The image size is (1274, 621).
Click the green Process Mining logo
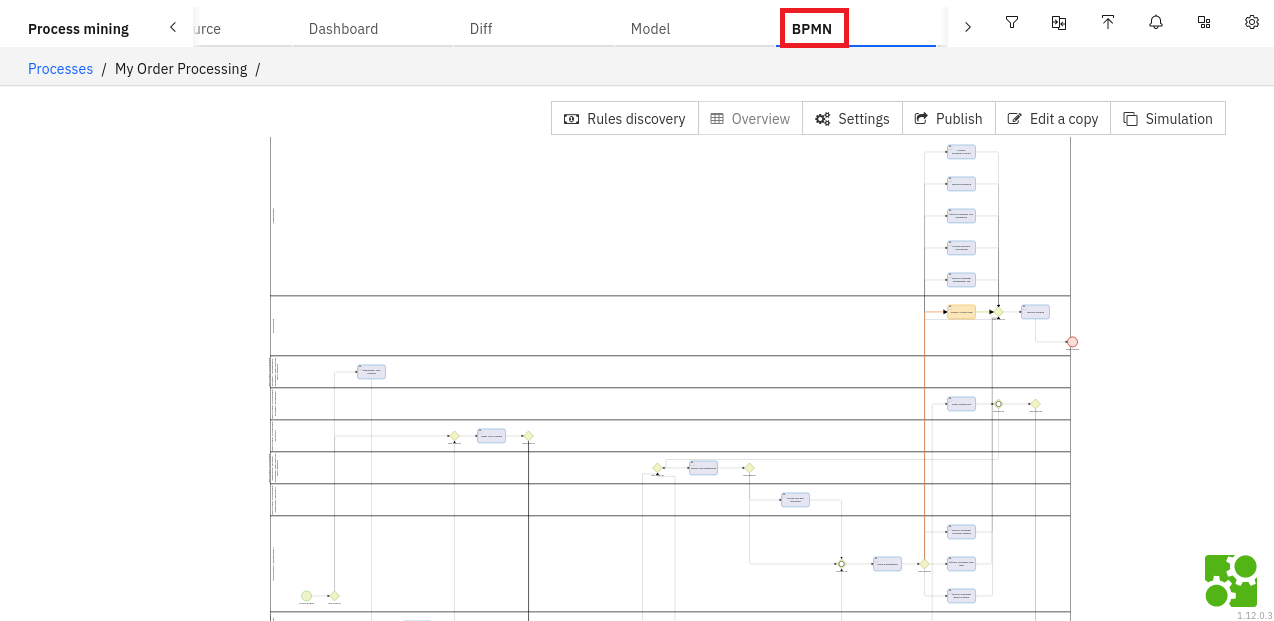[x=1230, y=580]
